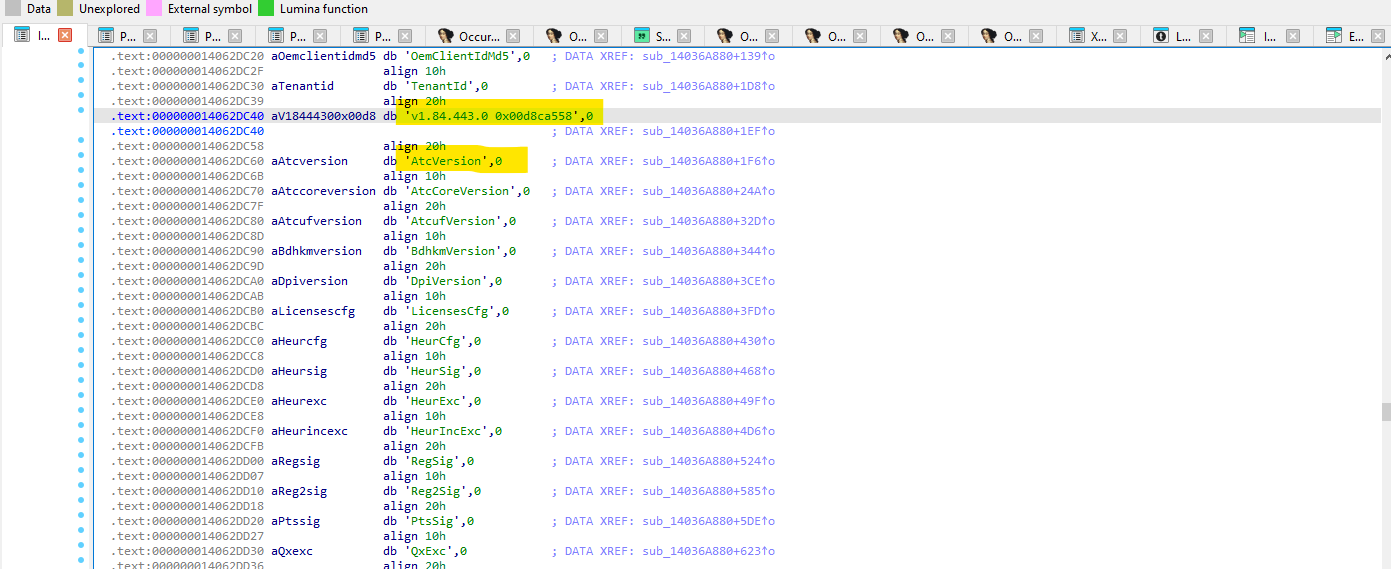Viewport: 1391px width, 569px height.
Task: Select the aTenantid label name
Action: coord(303,86)
